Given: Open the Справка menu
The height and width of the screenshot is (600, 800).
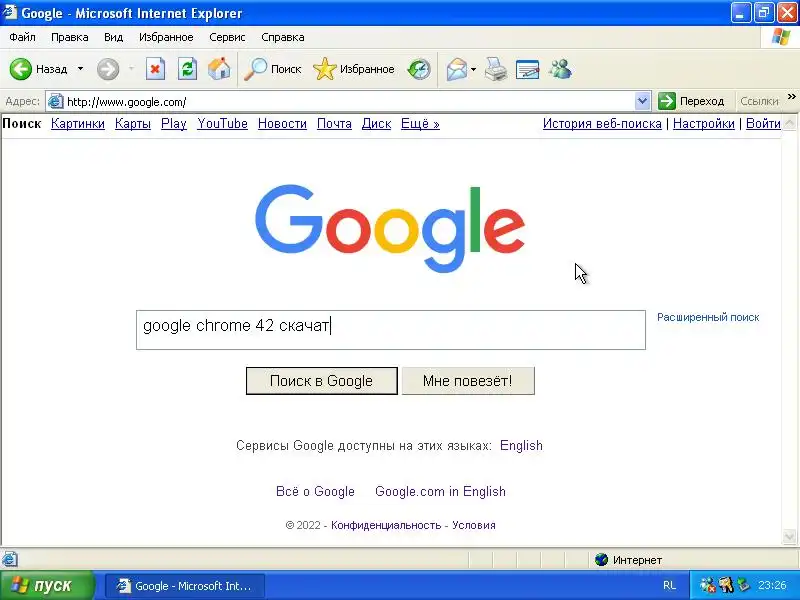Looking at the screenshot, I should click(283, 37).
